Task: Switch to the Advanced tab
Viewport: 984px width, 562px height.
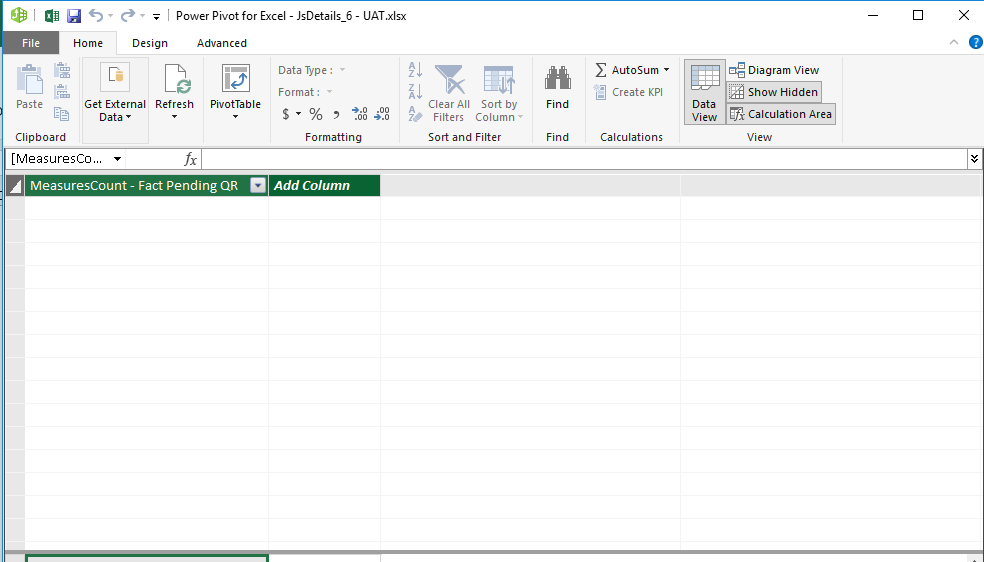Action: pos(222,43)
